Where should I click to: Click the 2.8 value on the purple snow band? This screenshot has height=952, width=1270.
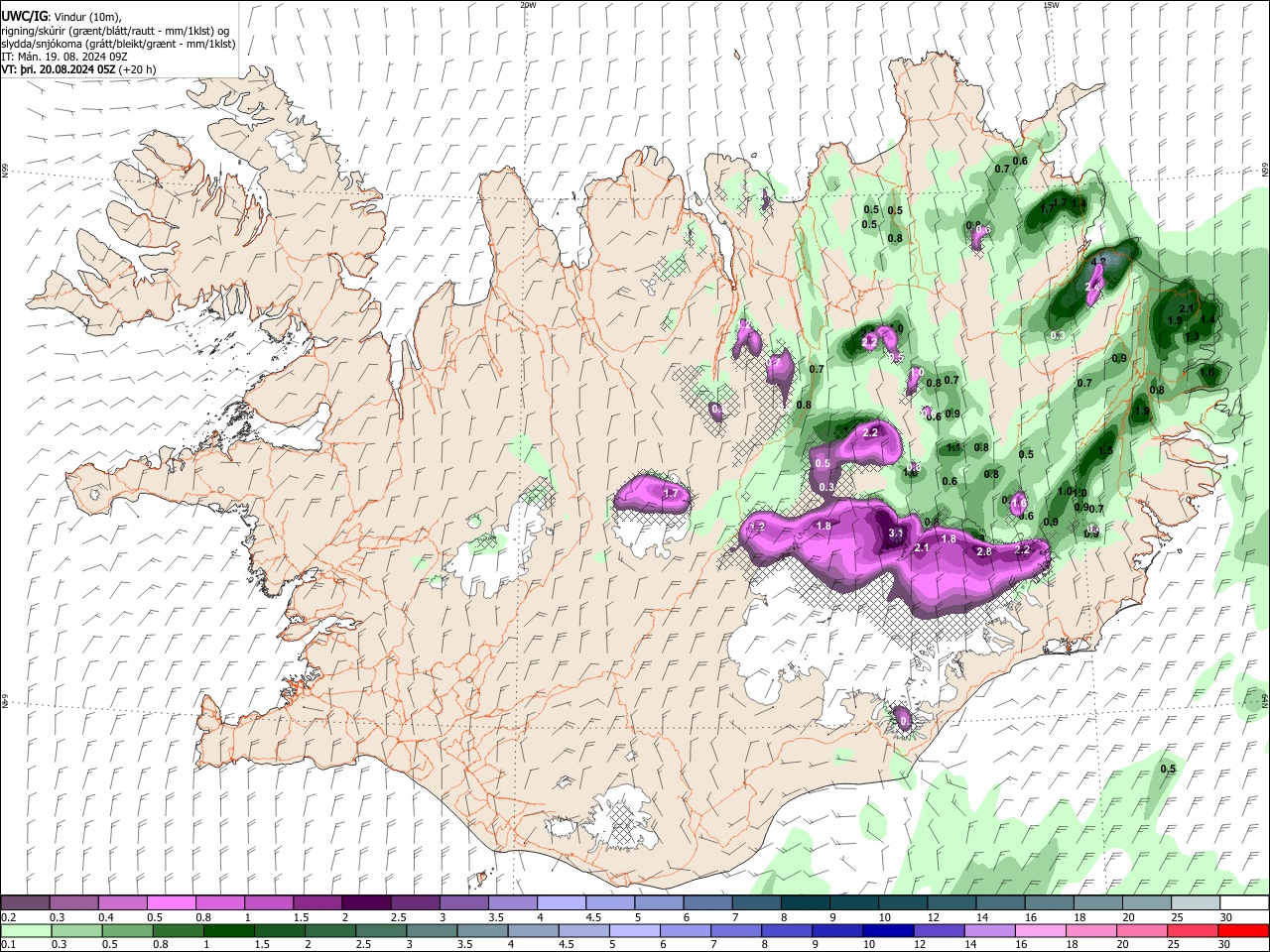point(984,551)
